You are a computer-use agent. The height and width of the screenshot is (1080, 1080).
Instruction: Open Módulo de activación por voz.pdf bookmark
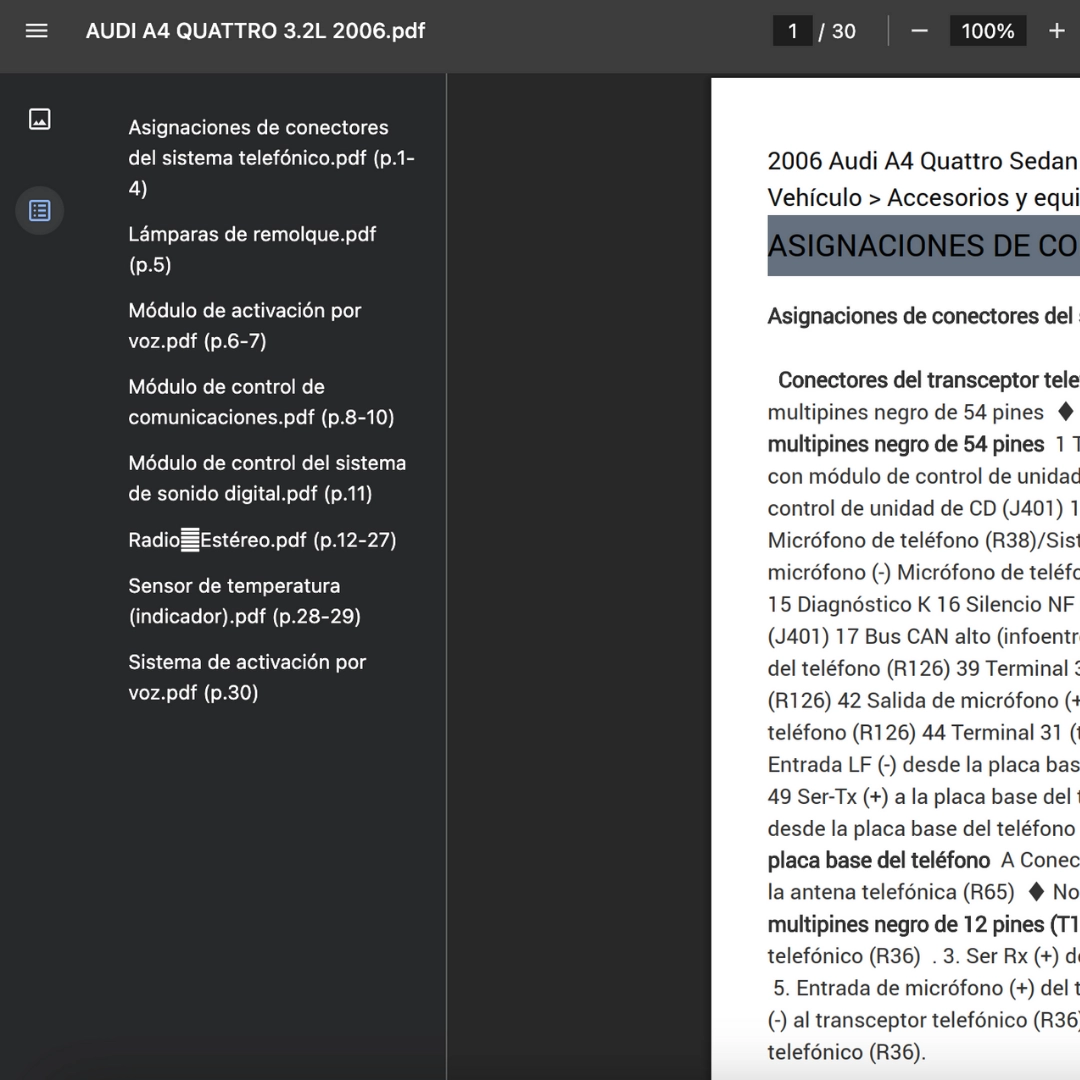245,326
